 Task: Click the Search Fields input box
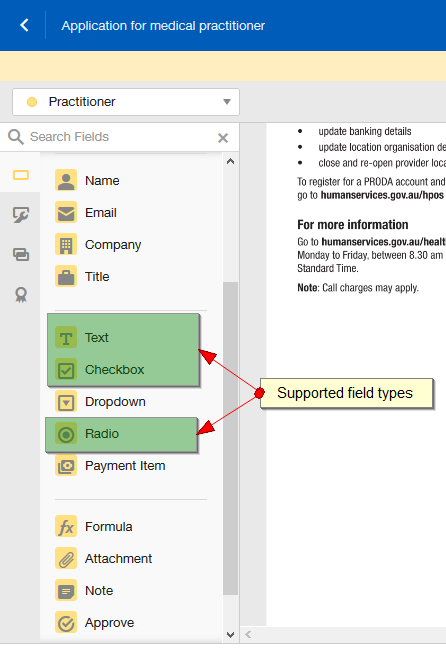120,137
